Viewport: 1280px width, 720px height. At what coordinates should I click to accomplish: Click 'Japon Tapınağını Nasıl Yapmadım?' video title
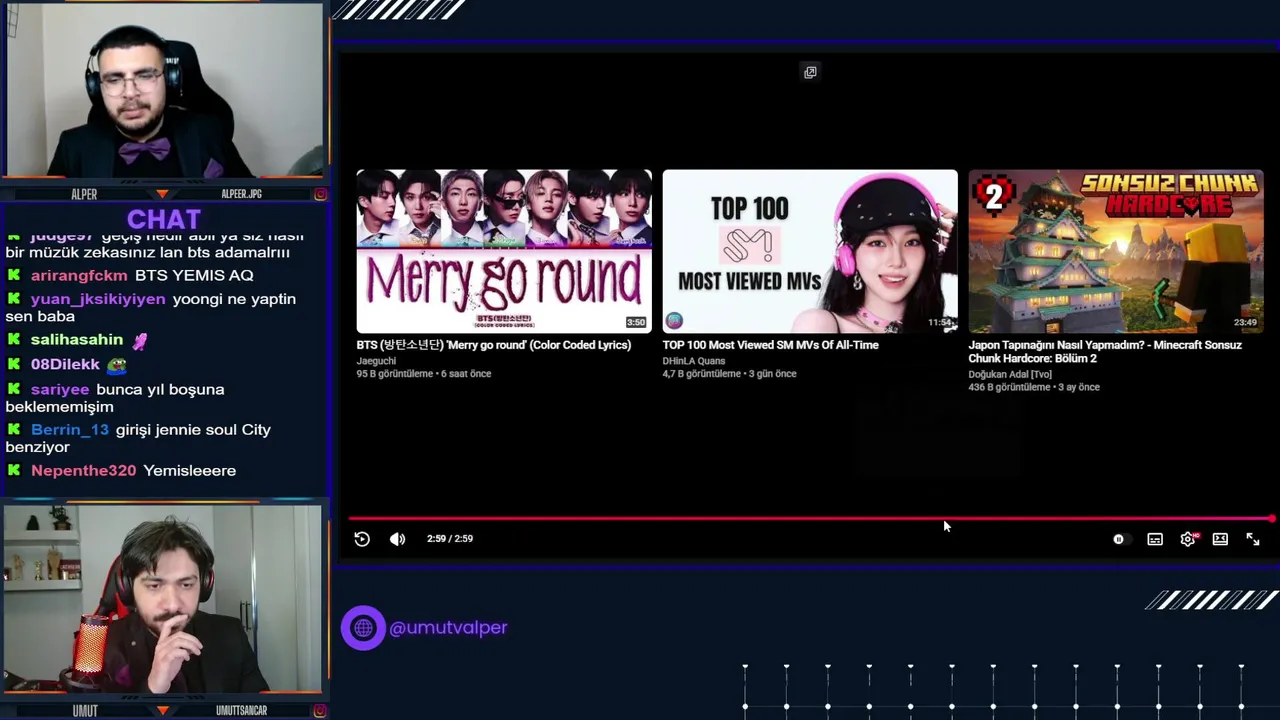click(1105, 351)
